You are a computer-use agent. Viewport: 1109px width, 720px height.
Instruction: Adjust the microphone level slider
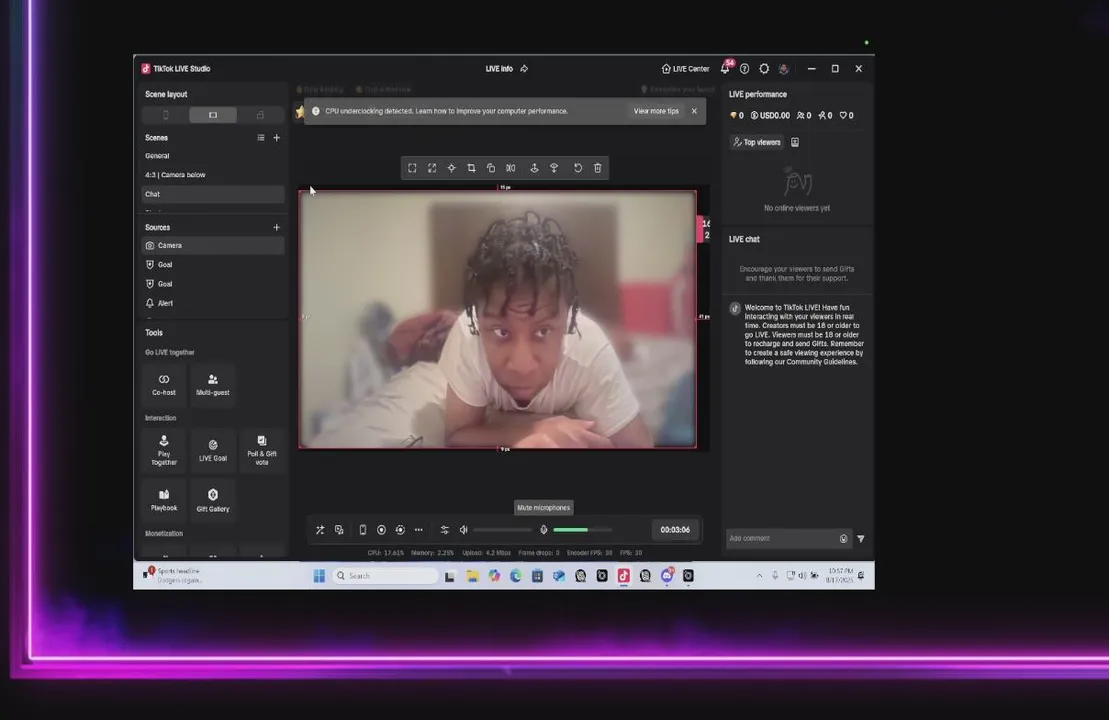583,530
